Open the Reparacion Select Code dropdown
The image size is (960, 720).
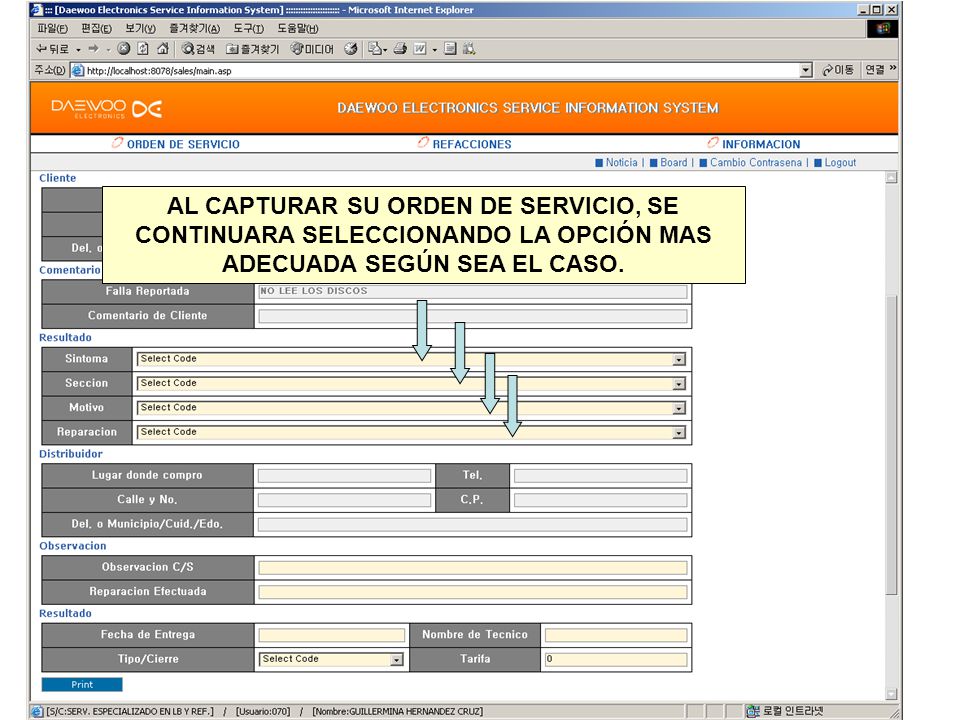click(x=411, y=432)
